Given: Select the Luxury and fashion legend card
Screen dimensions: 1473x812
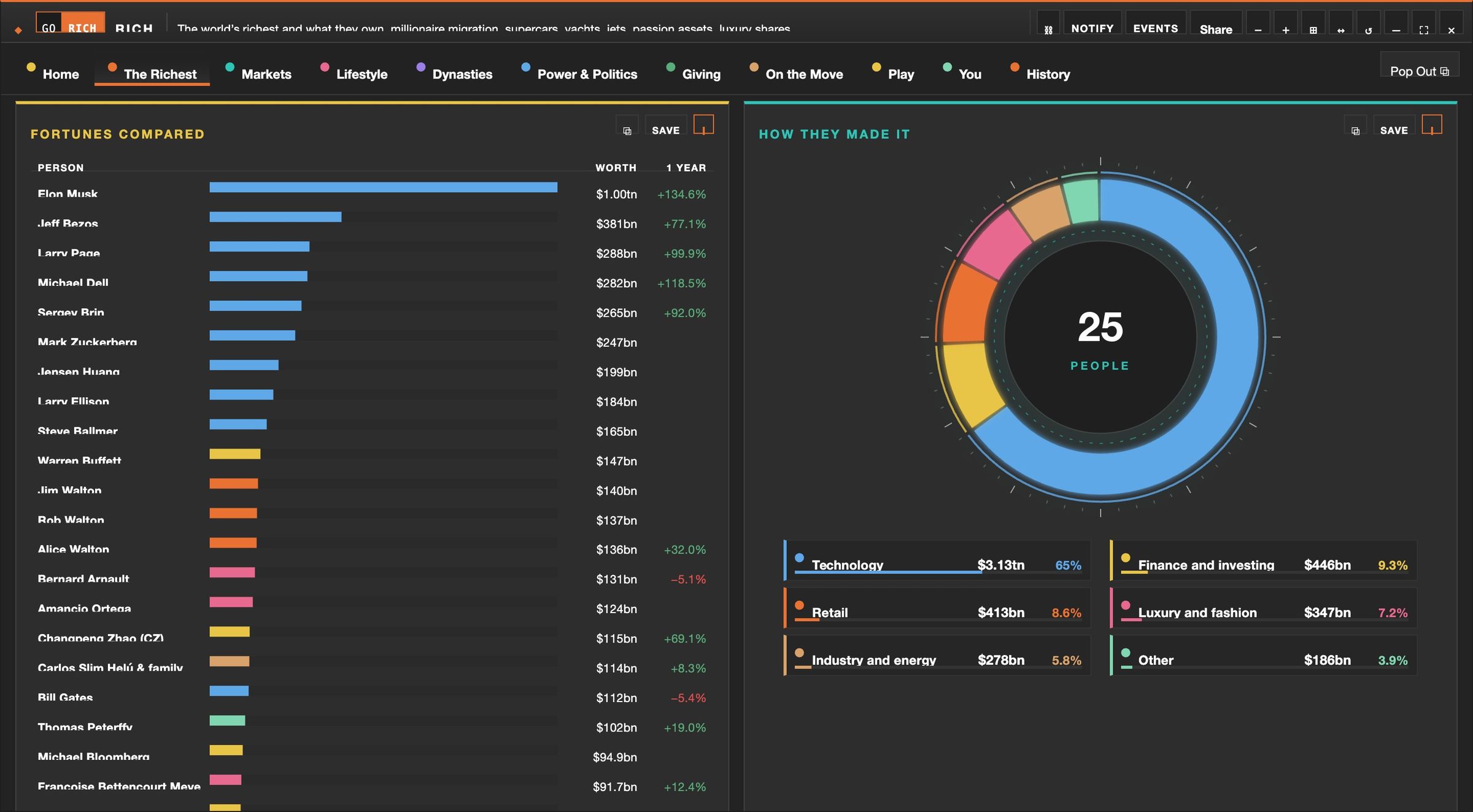Looking at the screenshot, I should pyautogui.click(x=1263, y=608).
